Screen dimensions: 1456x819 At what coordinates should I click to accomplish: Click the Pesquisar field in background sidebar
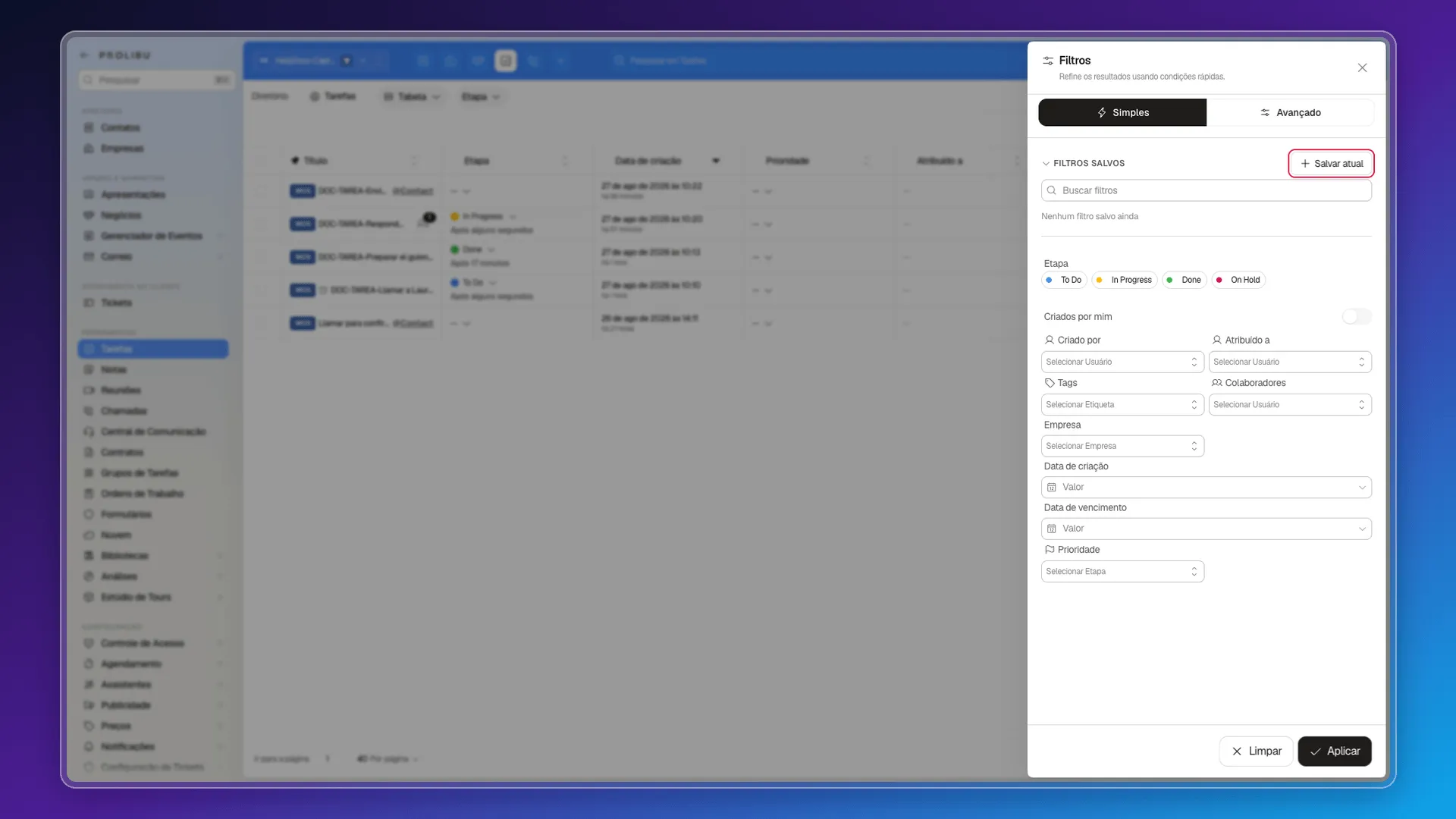(x=156, y=80)
